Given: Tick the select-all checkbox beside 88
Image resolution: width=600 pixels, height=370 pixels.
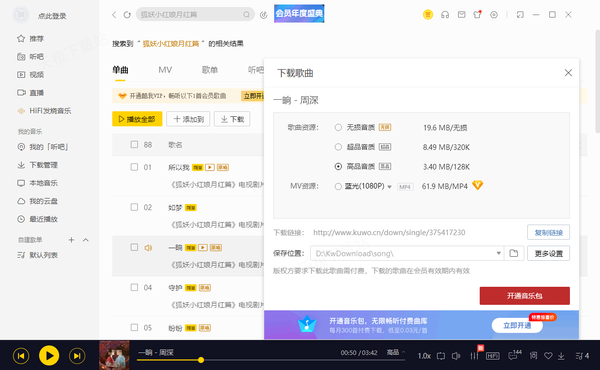Looking at the screenshot, I should [134, 145].
